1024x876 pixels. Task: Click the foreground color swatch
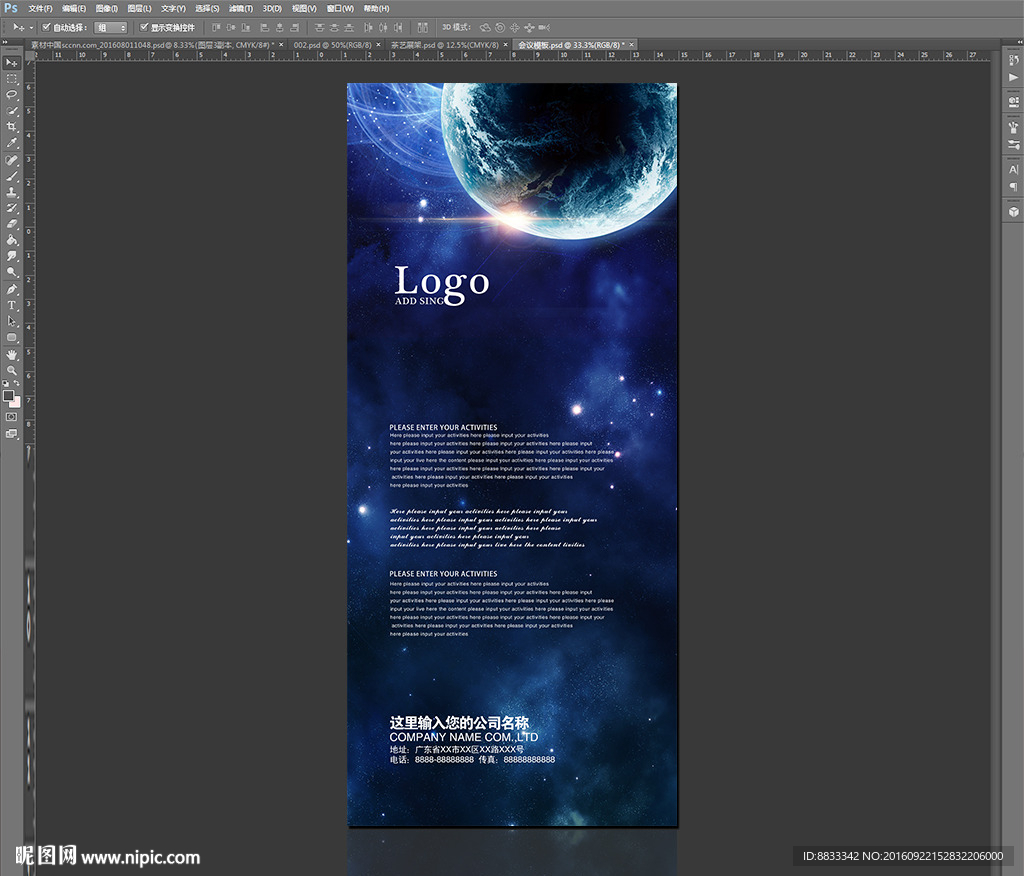9,396
